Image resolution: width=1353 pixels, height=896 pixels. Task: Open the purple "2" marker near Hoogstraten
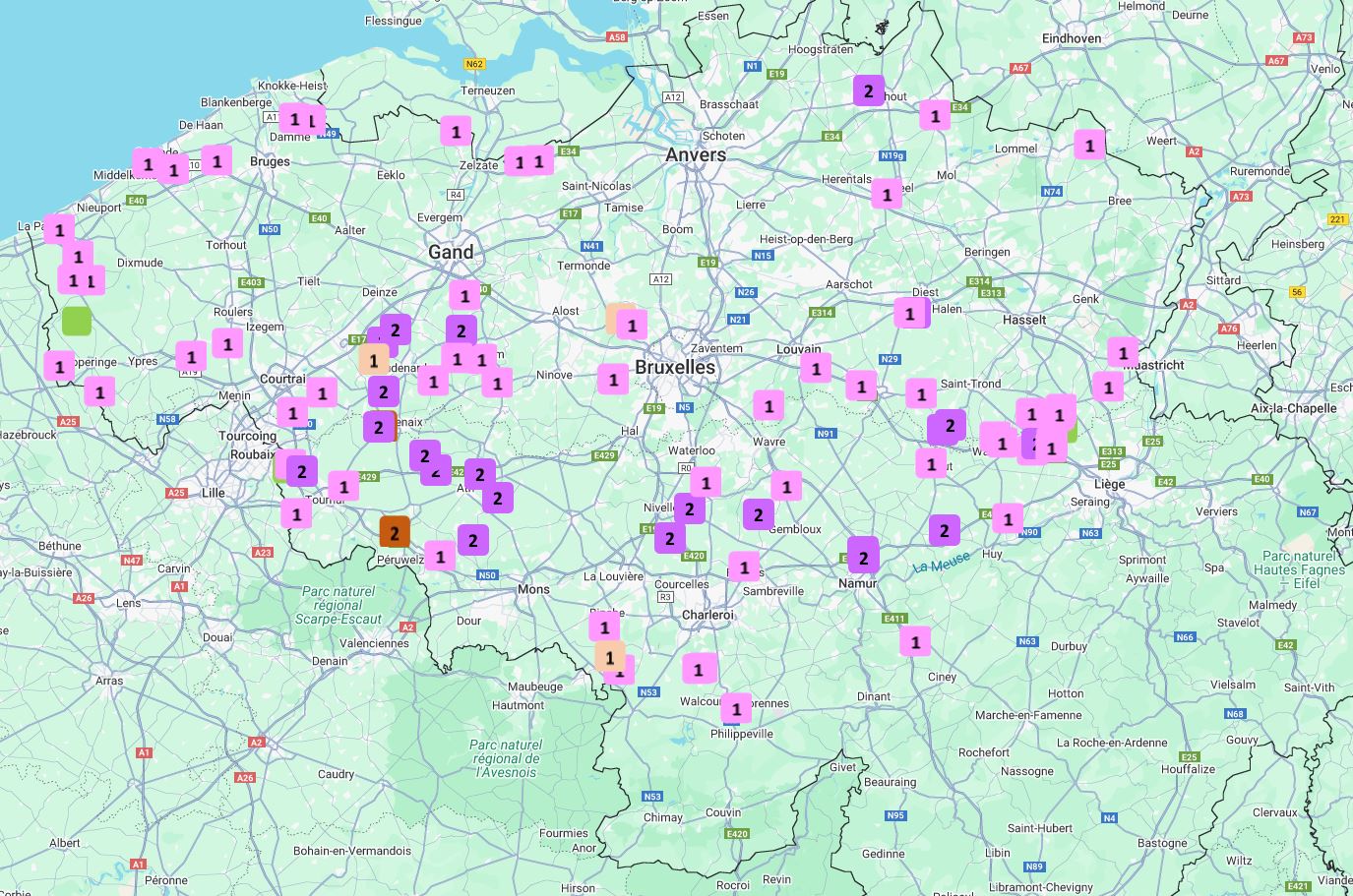point(868,90)
